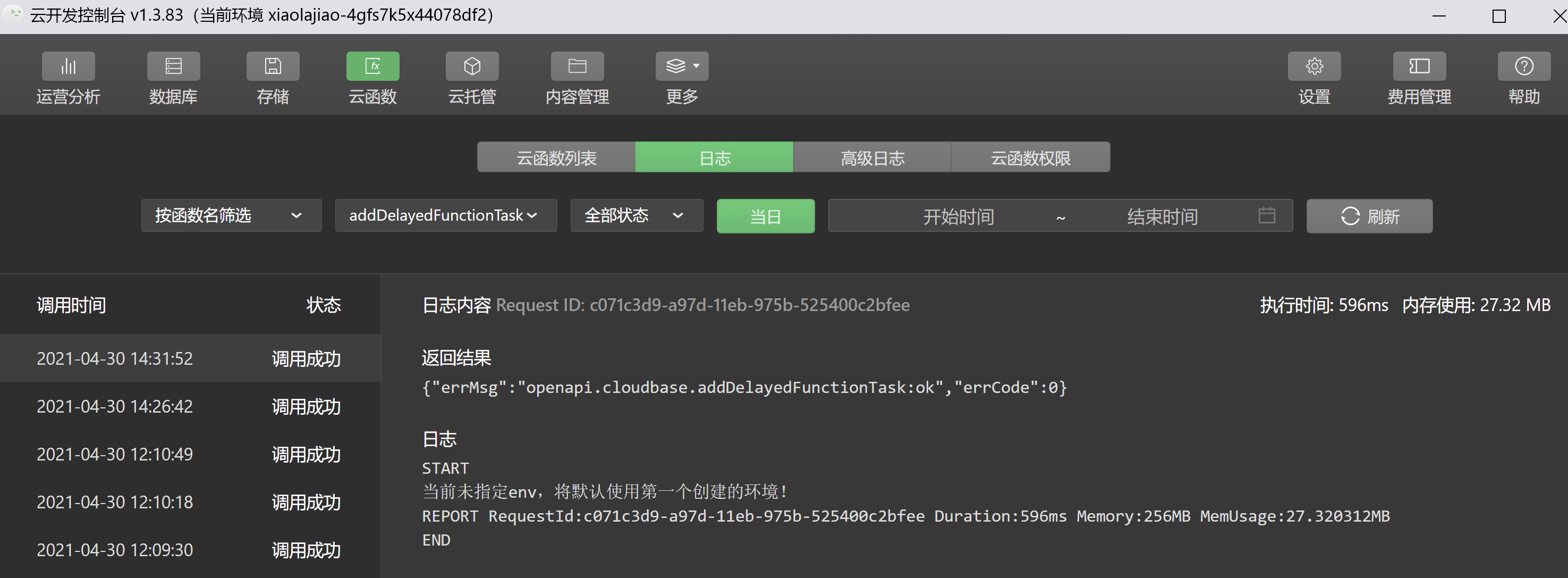
Task: Open 云托管 cube icon
Action: click(x=472, y=66)
